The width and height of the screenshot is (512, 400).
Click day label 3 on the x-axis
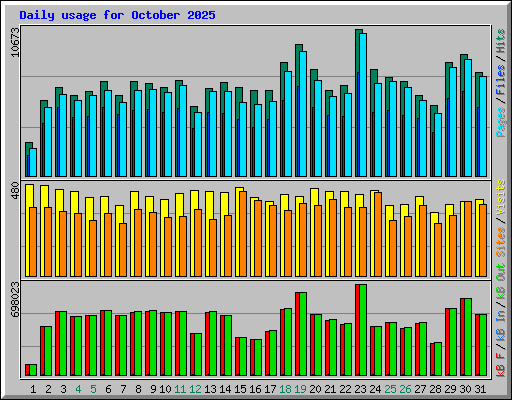(x=63, y=389)
